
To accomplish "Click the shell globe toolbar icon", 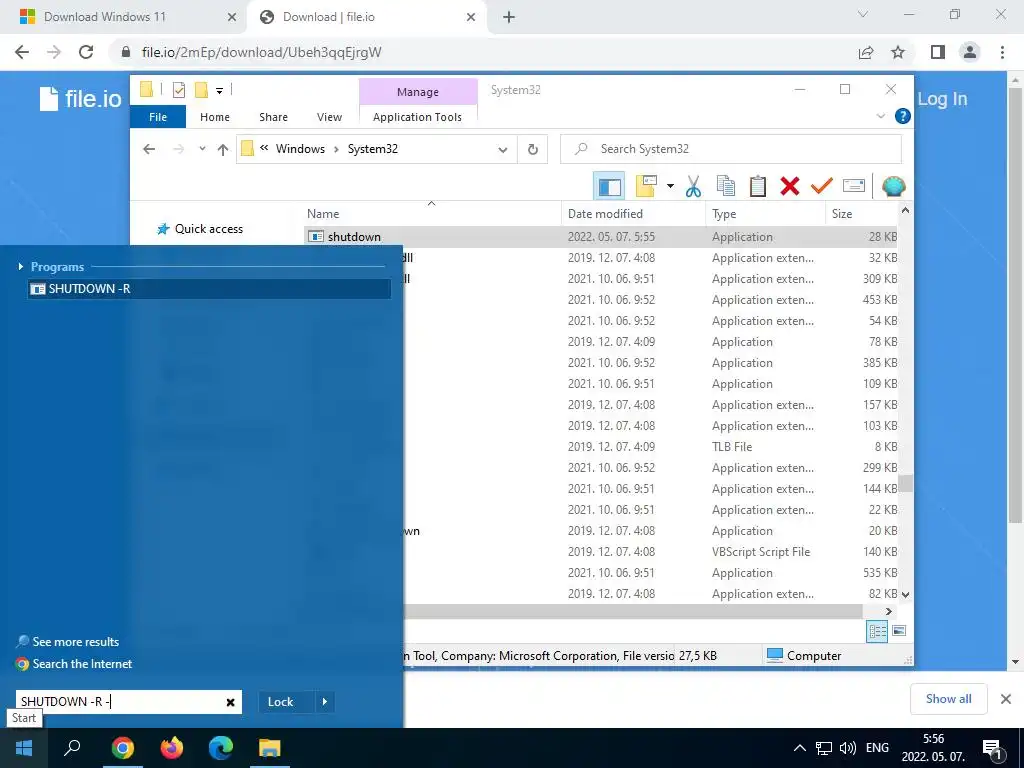I will tap(893, 186).
